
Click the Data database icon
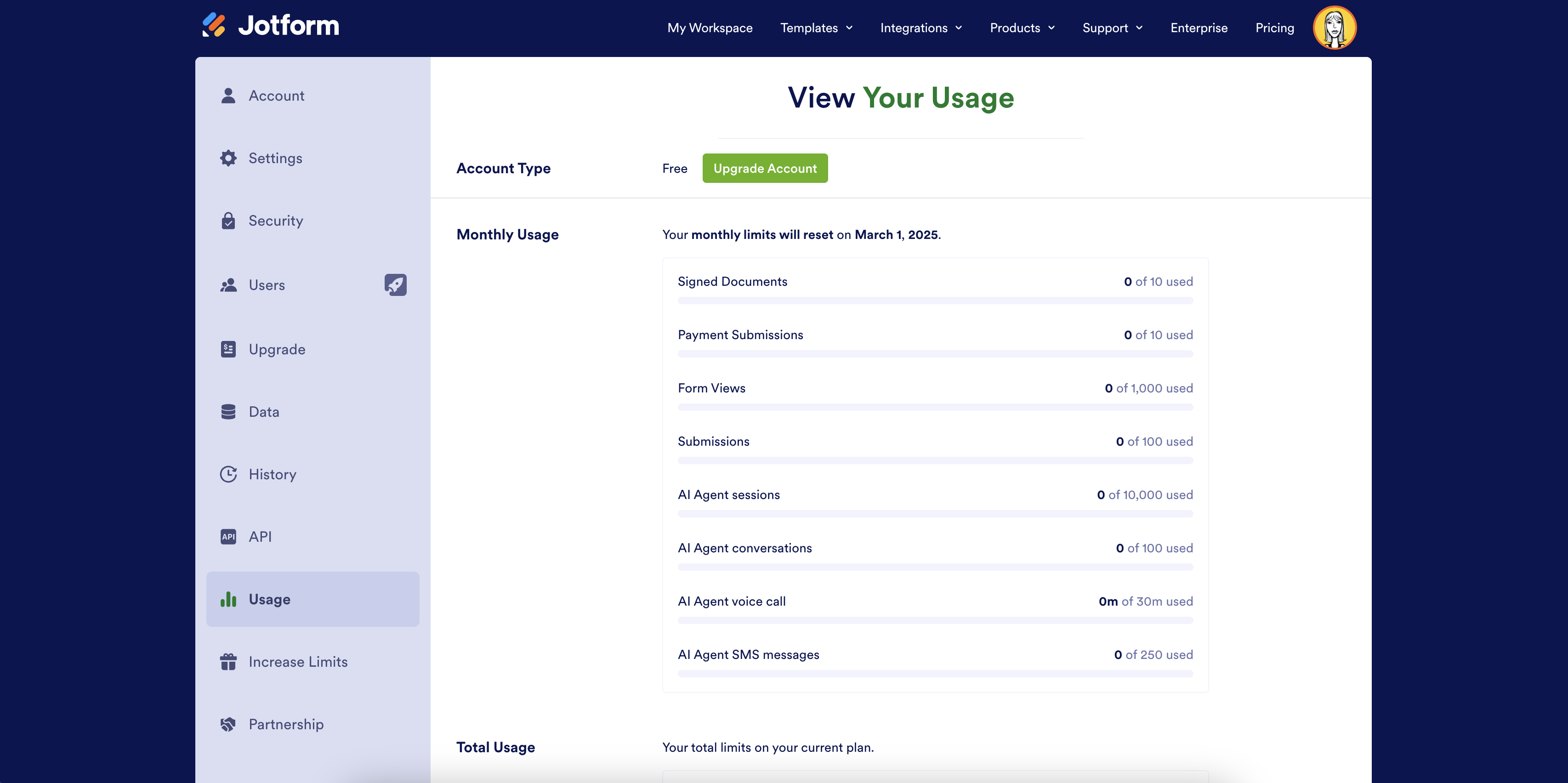228,412
